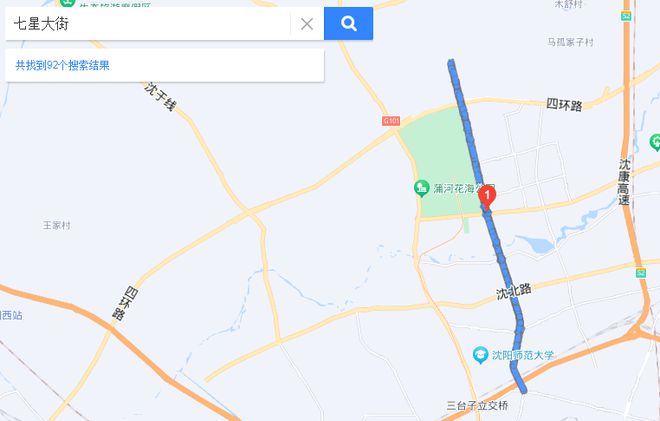The width and height of the screenshot is (660, 421).
Task: Open the 共找到92个搜索结果 results link
Action: point(63,65)
